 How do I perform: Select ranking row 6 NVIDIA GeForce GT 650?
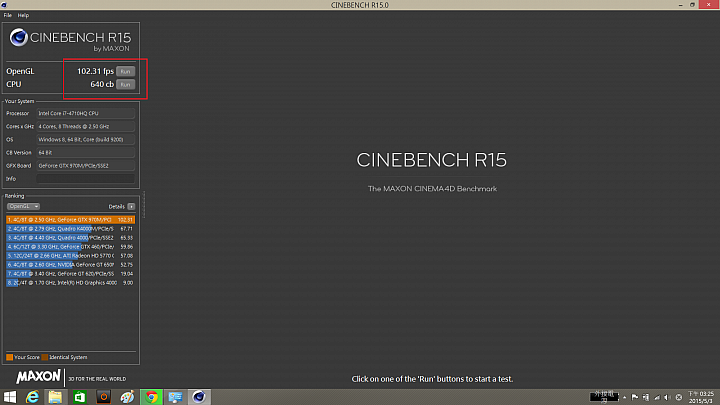[70, 264]
